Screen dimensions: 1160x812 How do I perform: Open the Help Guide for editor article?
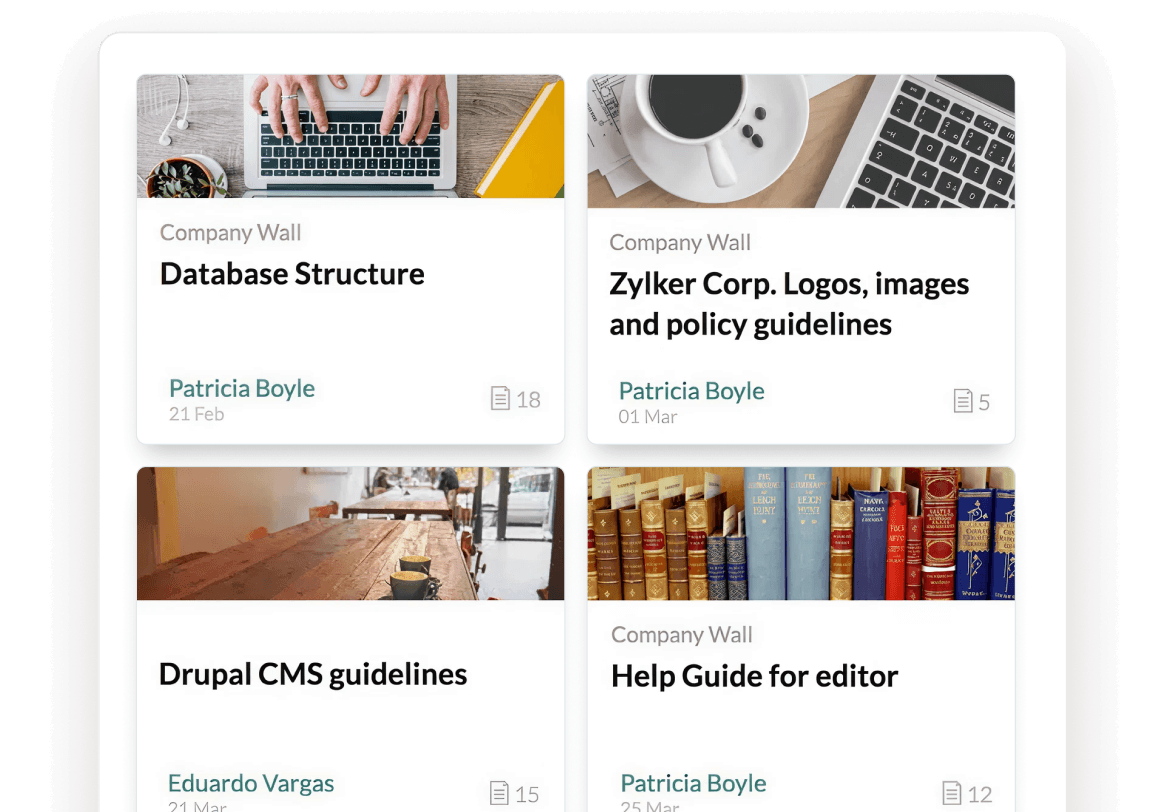[754, 675]
